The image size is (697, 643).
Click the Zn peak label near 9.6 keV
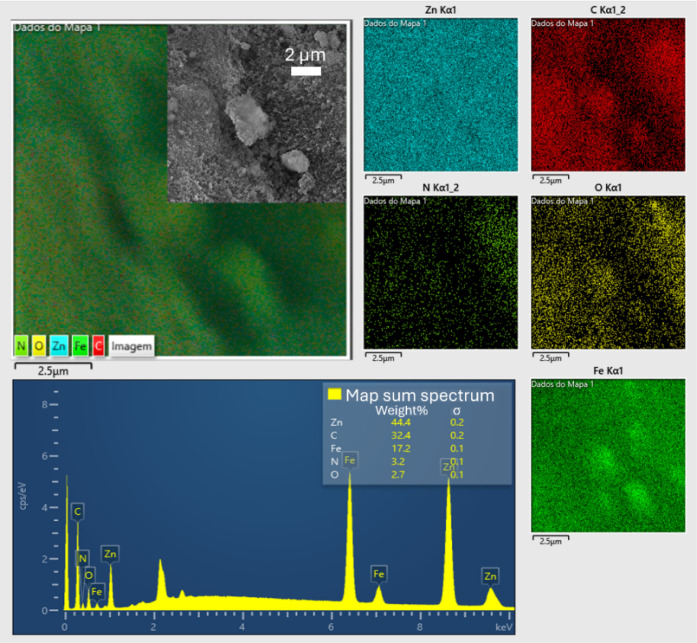[490, 576]
